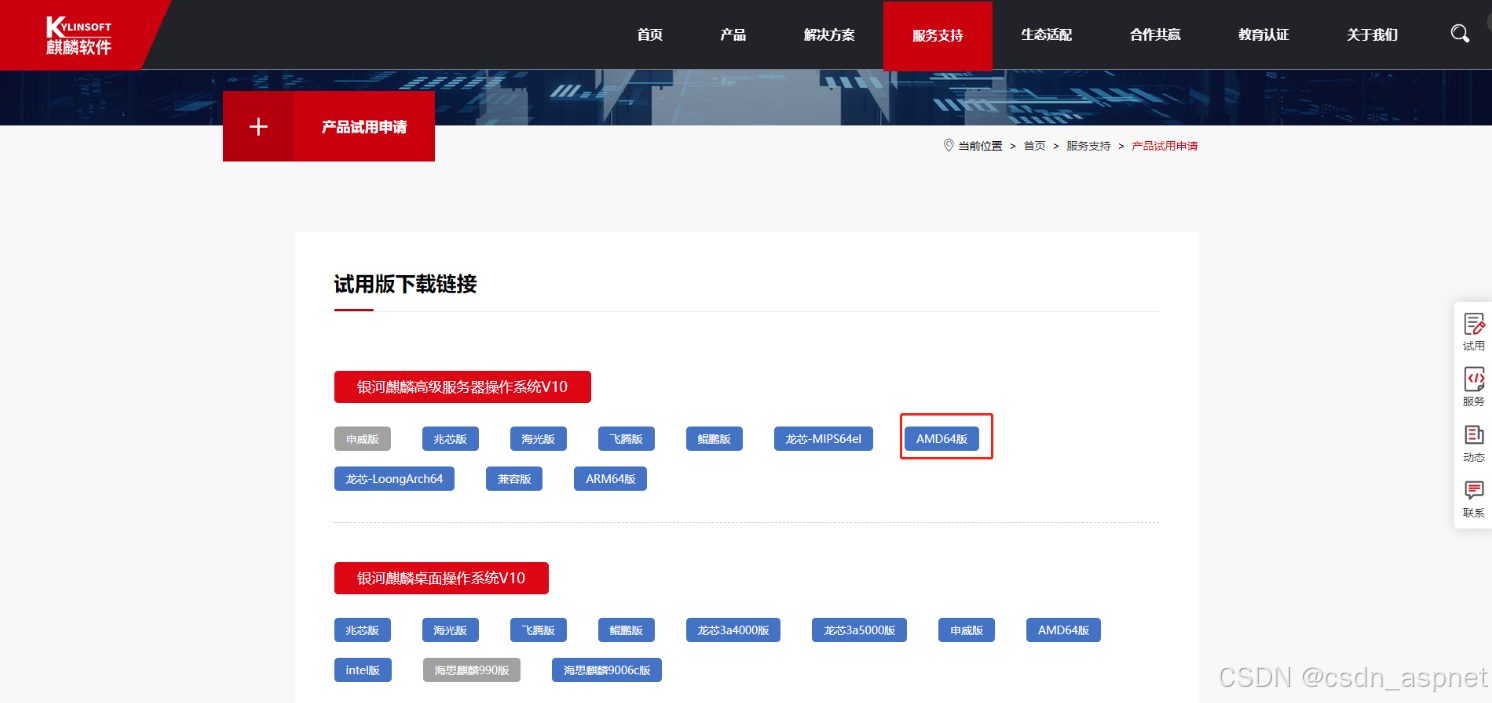This screenshot has height=703, width=1492.
Task: Click 服务支持 in the breadcrumb
Action: (1088, 146)
